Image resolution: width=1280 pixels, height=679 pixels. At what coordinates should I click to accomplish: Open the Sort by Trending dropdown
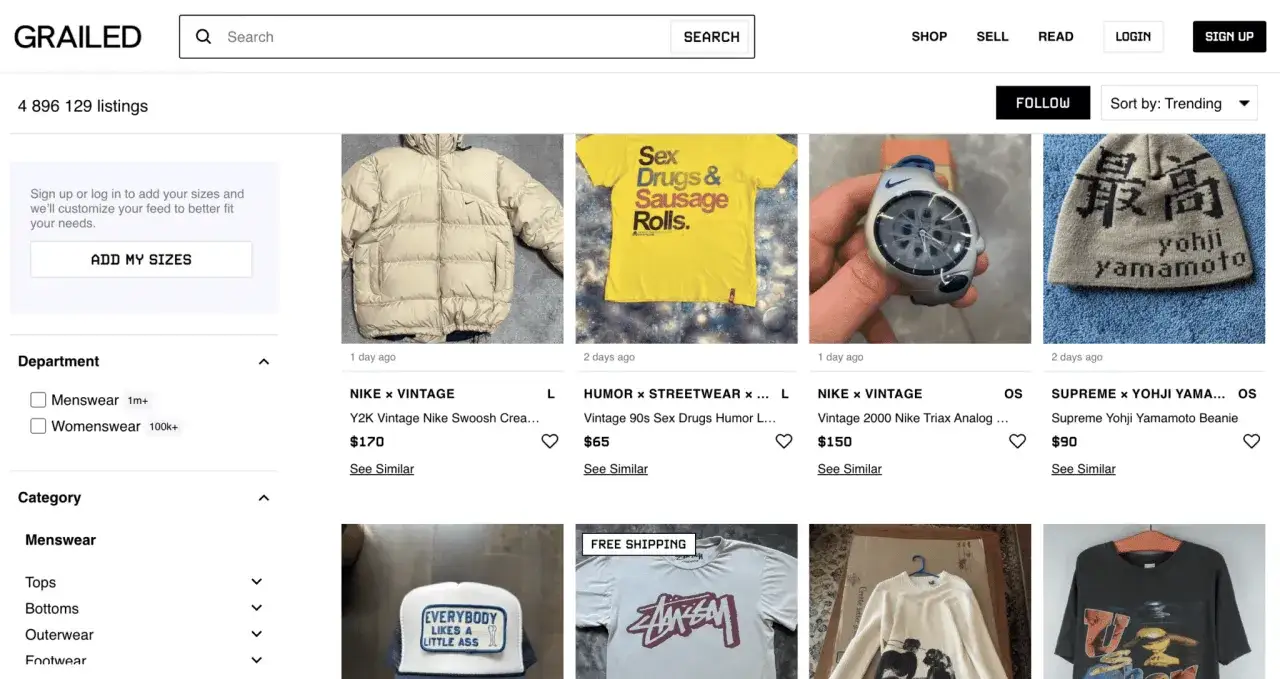tap(1179, 103)
